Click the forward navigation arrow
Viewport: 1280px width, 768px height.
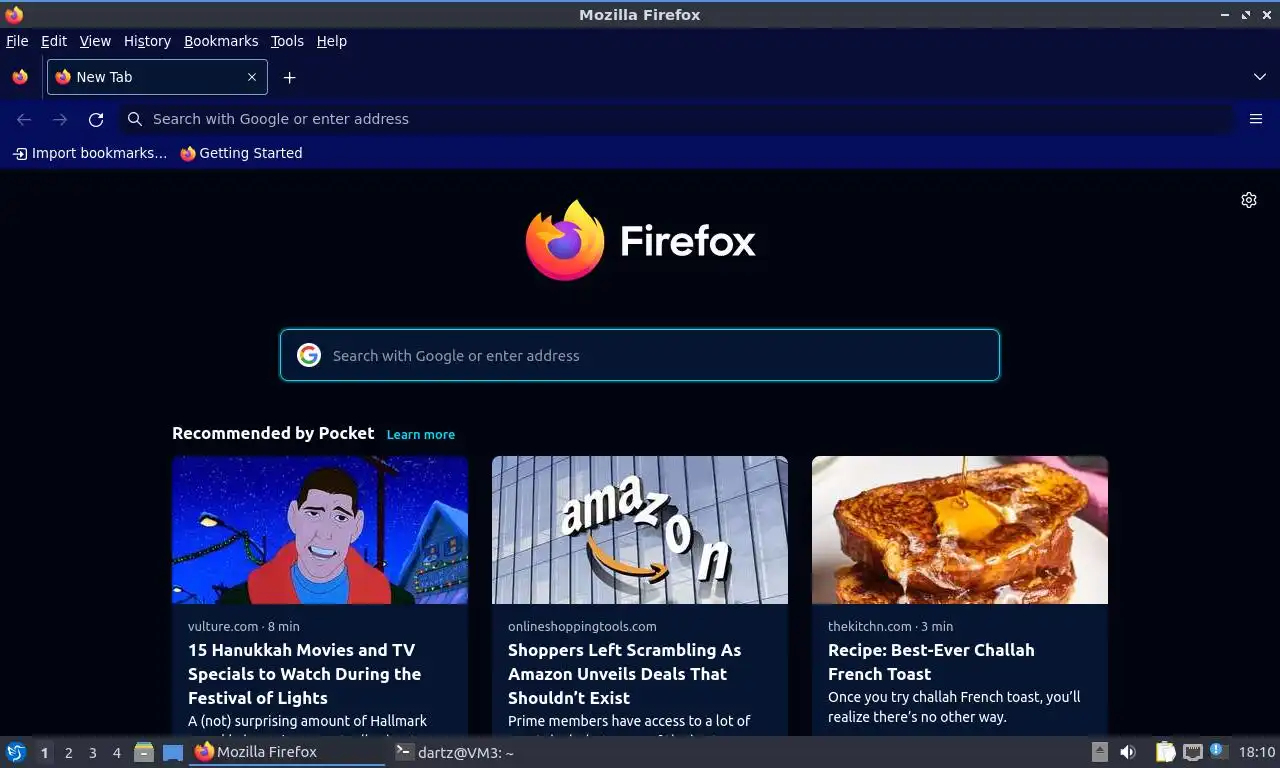pos(60,119)
